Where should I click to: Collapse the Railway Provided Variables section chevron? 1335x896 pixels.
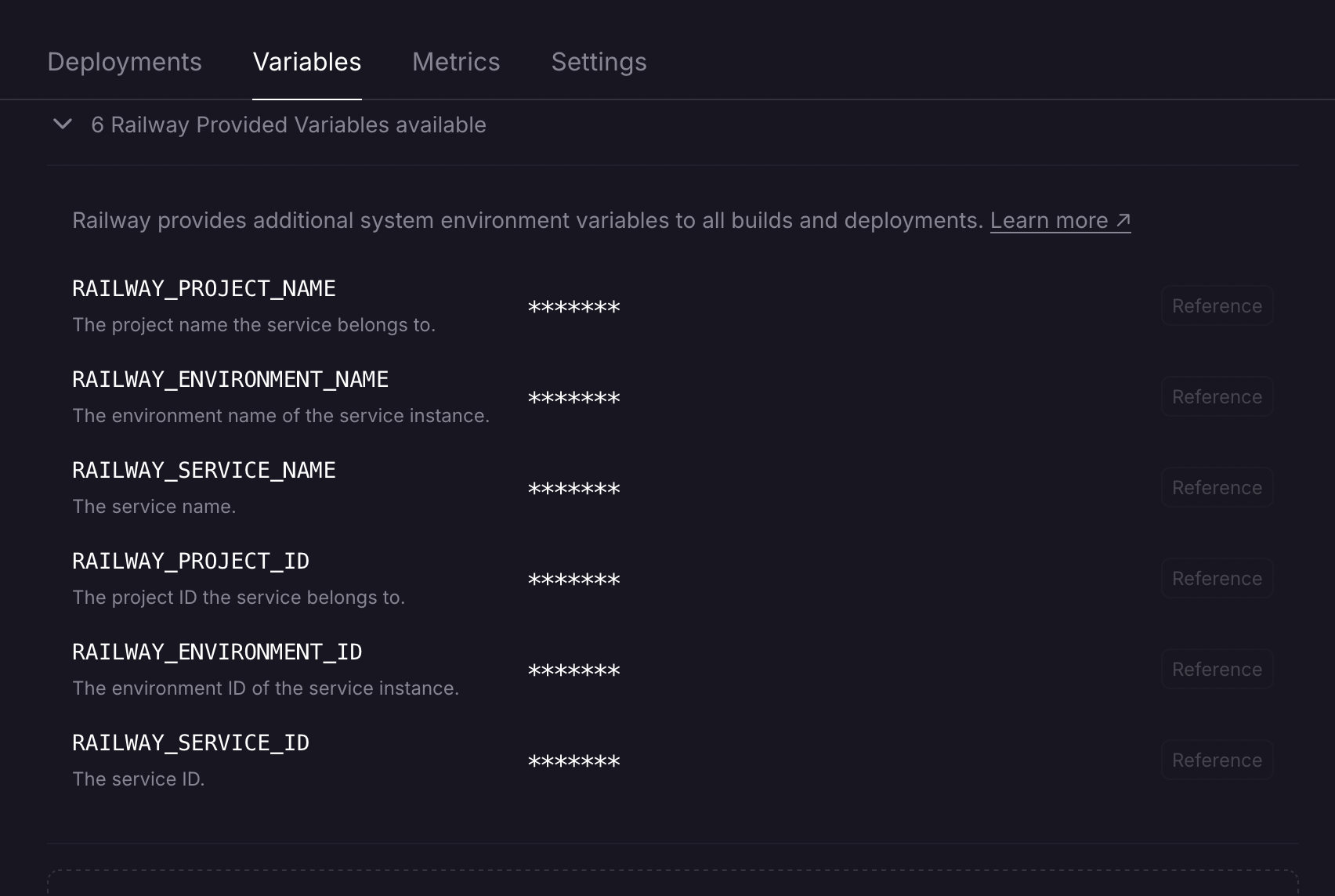point(63,125)
